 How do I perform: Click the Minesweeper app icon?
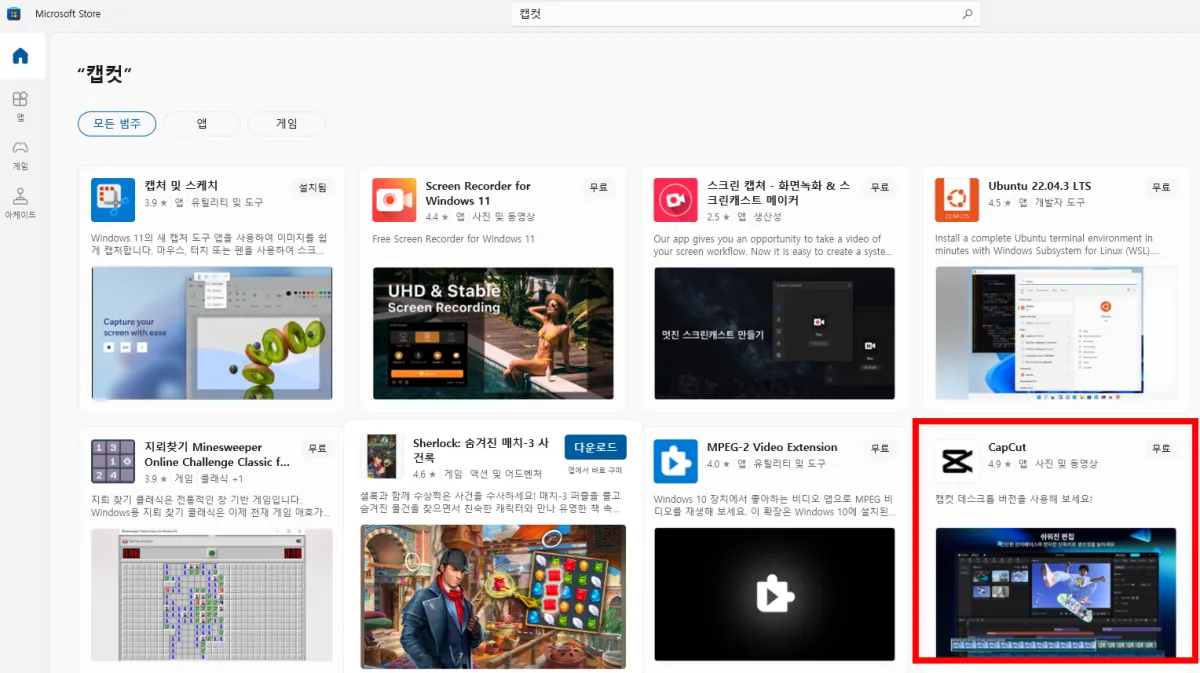(x=112, y=461)
